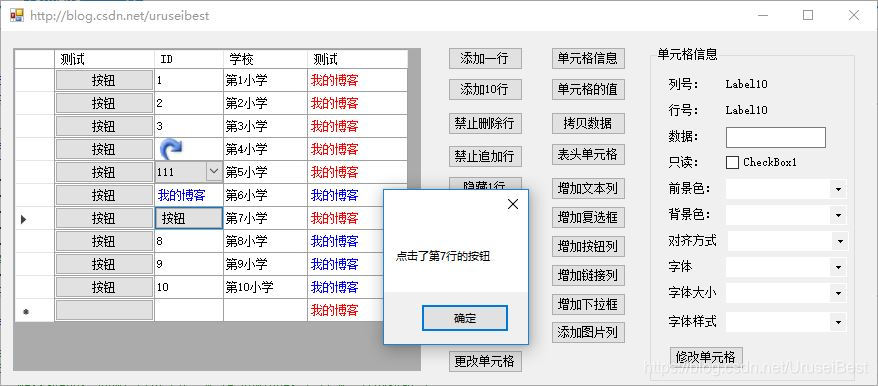878x386 pixels.
Task: Click the 按钮 in the row with 第3小学
Action: click(104, 126)
